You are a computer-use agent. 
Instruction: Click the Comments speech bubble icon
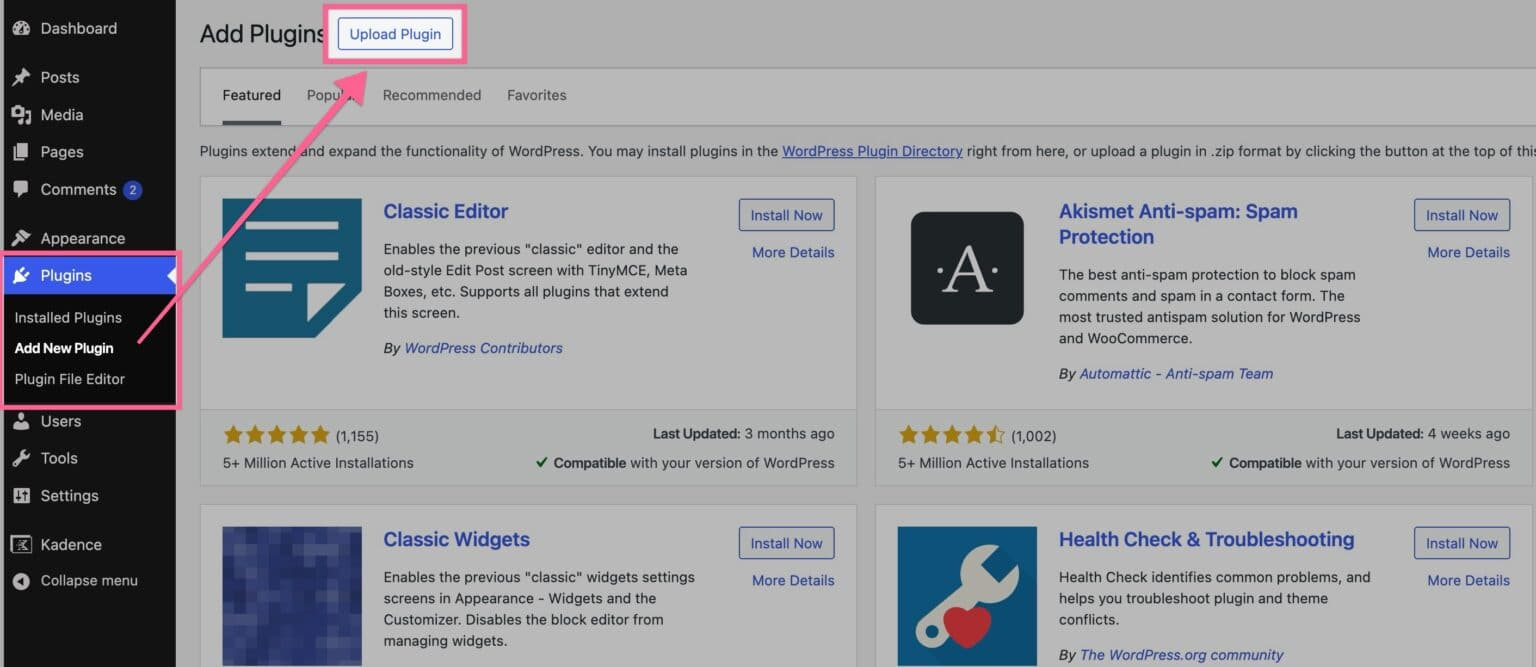(x=21, y=189)
